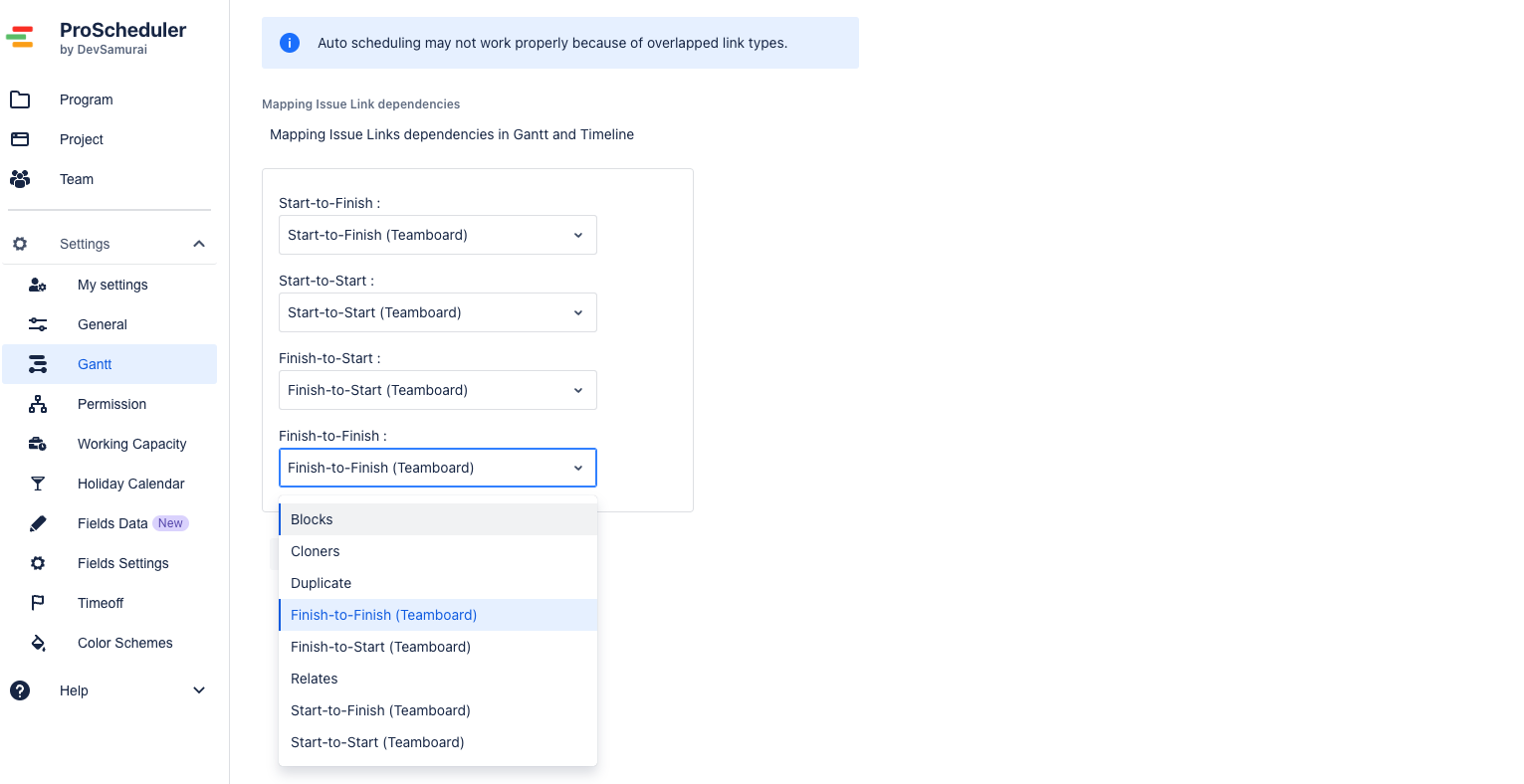This screenshot has height=784, width=1524.
Task: Click the Program folder icon
Action: [20, 99]
